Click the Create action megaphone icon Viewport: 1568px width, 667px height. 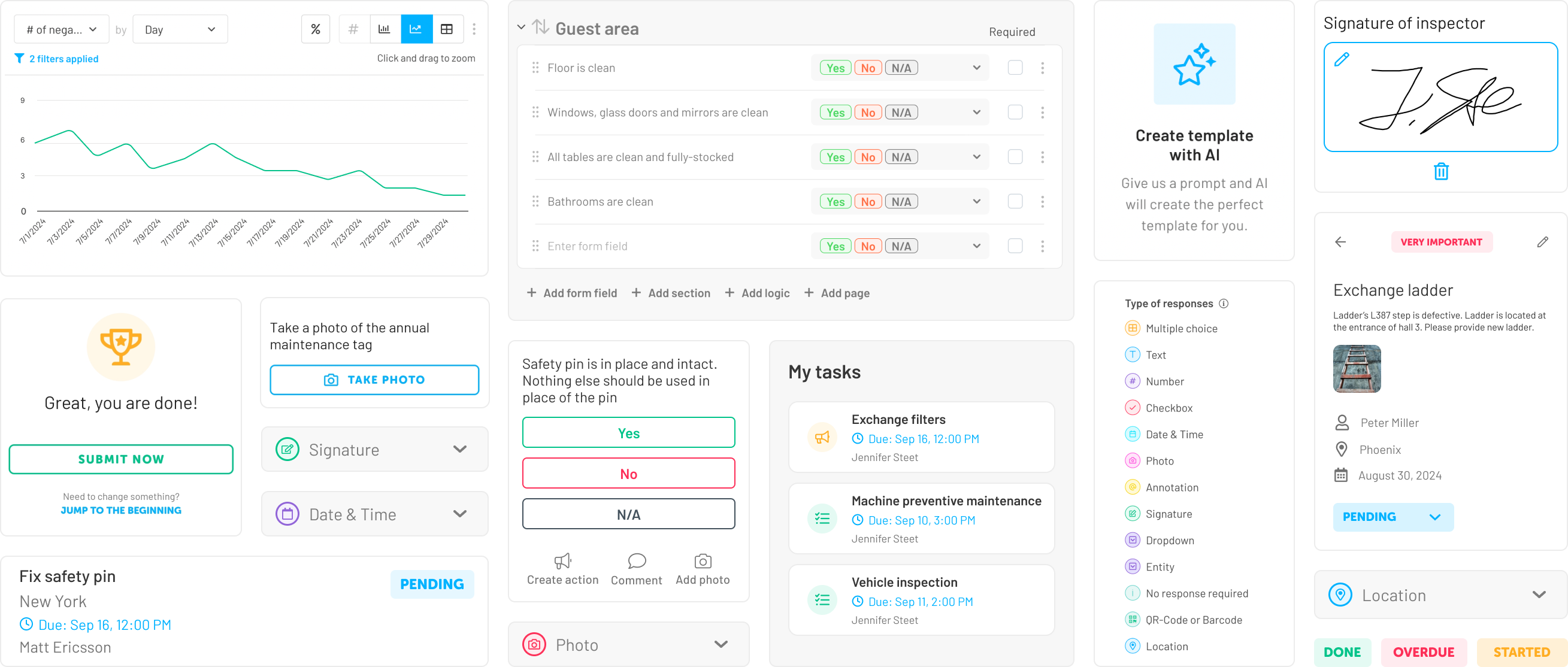[562, 561]
